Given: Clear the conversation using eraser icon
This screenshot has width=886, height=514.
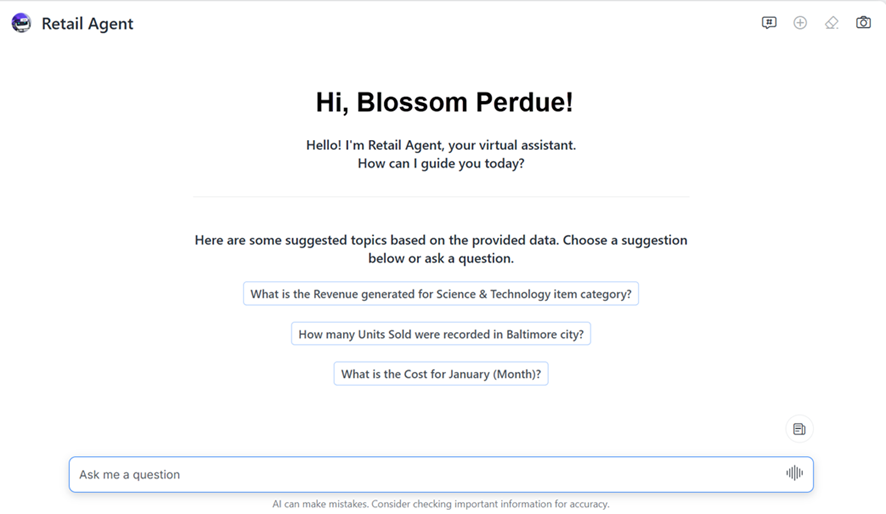Looking at the screenshot, I should click(x=831, y=23).
